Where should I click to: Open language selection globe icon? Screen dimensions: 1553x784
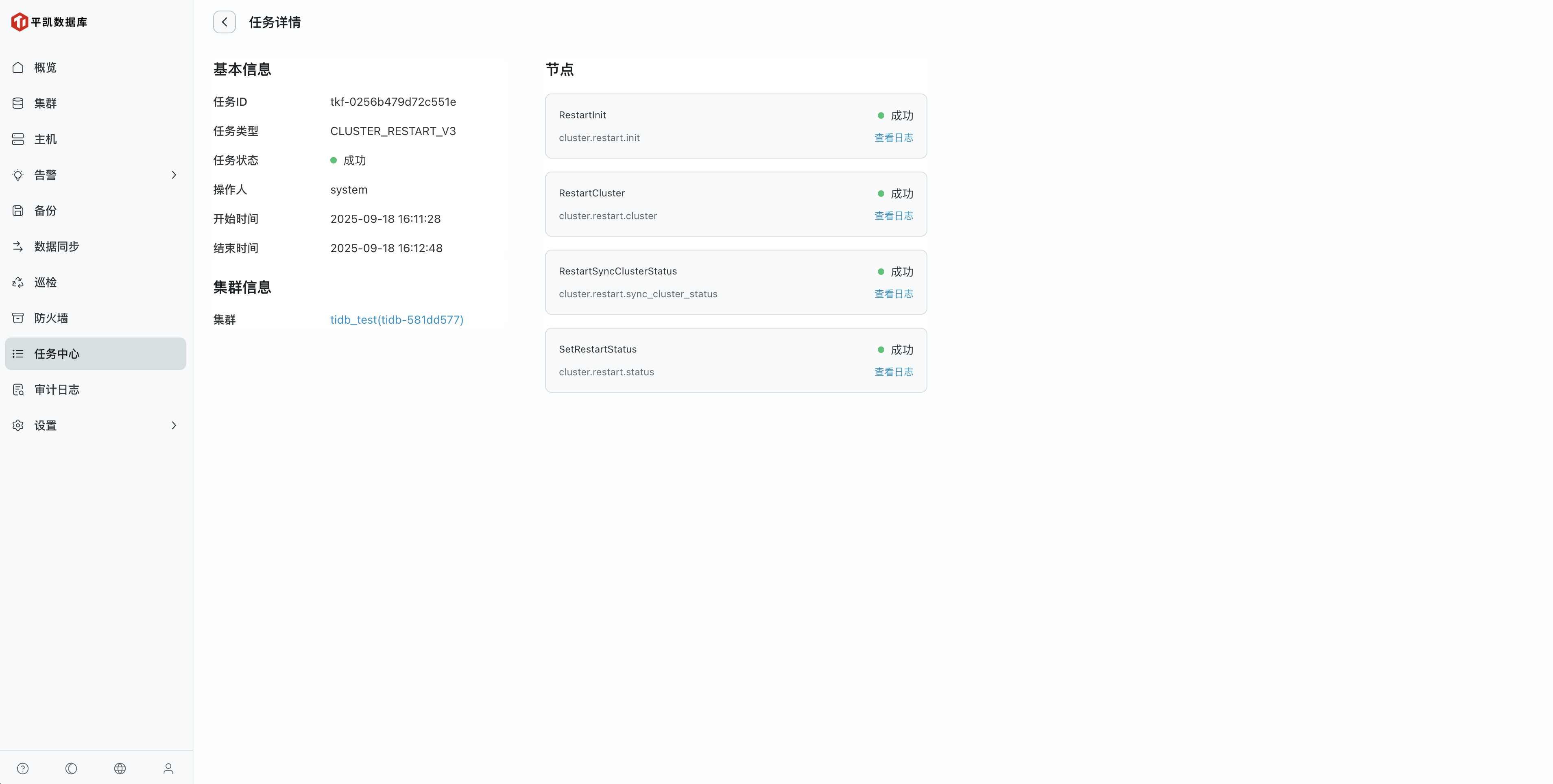pyautogui.click(x=120, y=768)
